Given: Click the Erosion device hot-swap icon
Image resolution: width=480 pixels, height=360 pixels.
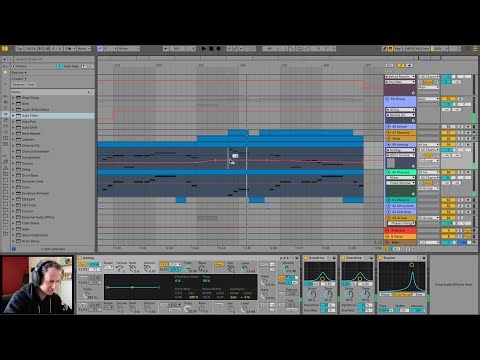Looking at the screenshot, I should click(x=419, y=258).
